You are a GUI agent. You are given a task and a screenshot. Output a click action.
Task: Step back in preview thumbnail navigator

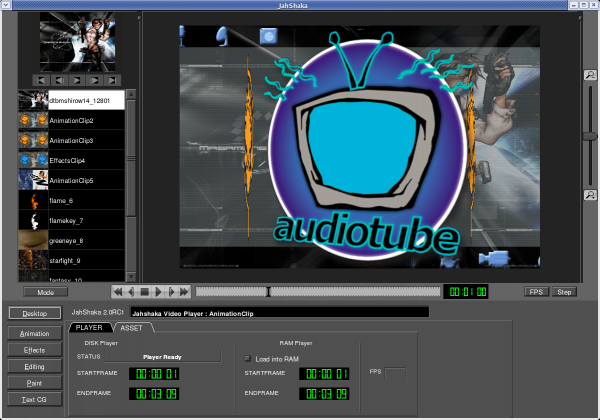[59, 80]
